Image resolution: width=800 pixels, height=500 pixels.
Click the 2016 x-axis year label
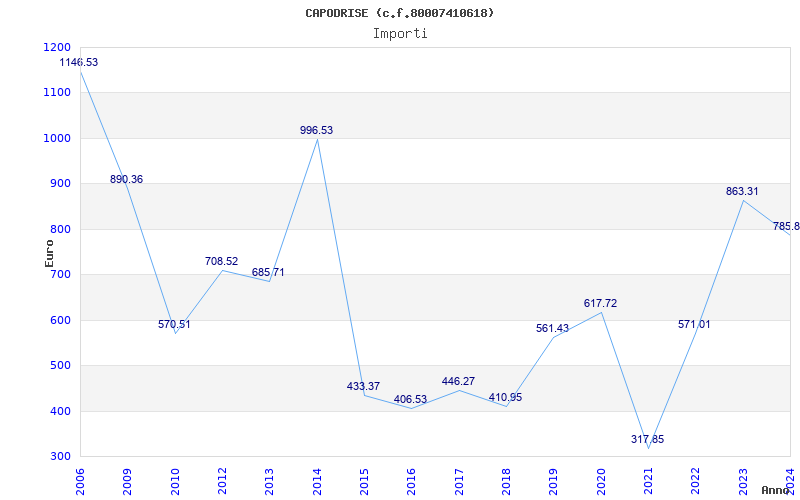point(411,482)
